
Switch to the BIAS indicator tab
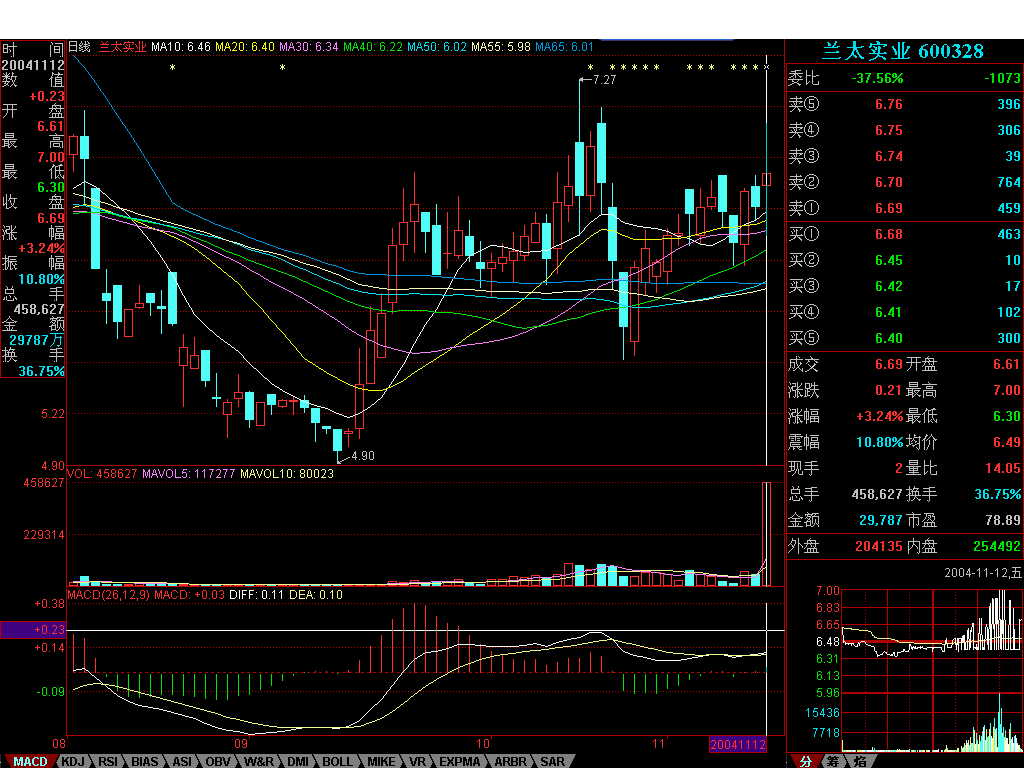click(x=144, y=761)
